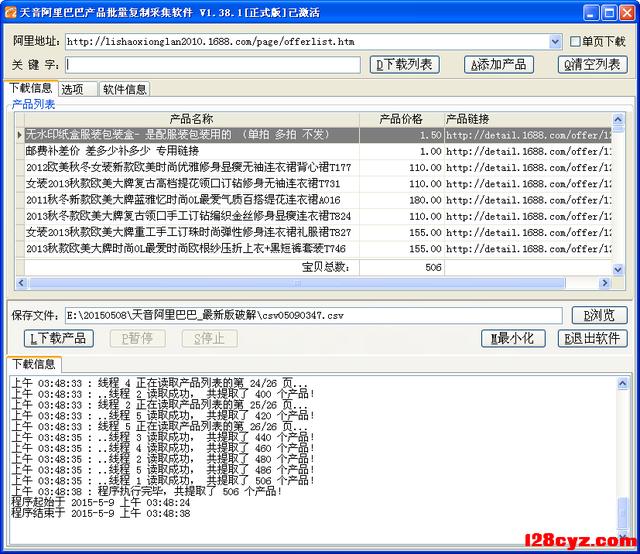Focus the 关键字 keyword input field

213,65
